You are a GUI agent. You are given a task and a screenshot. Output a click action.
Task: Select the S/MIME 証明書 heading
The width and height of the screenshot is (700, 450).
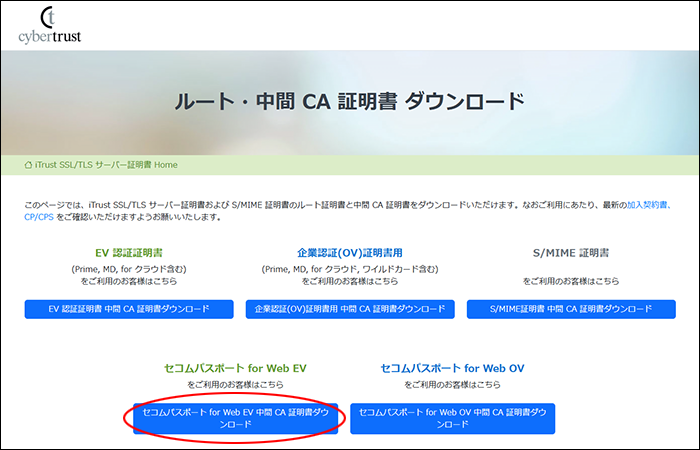[x=571, y=253]
